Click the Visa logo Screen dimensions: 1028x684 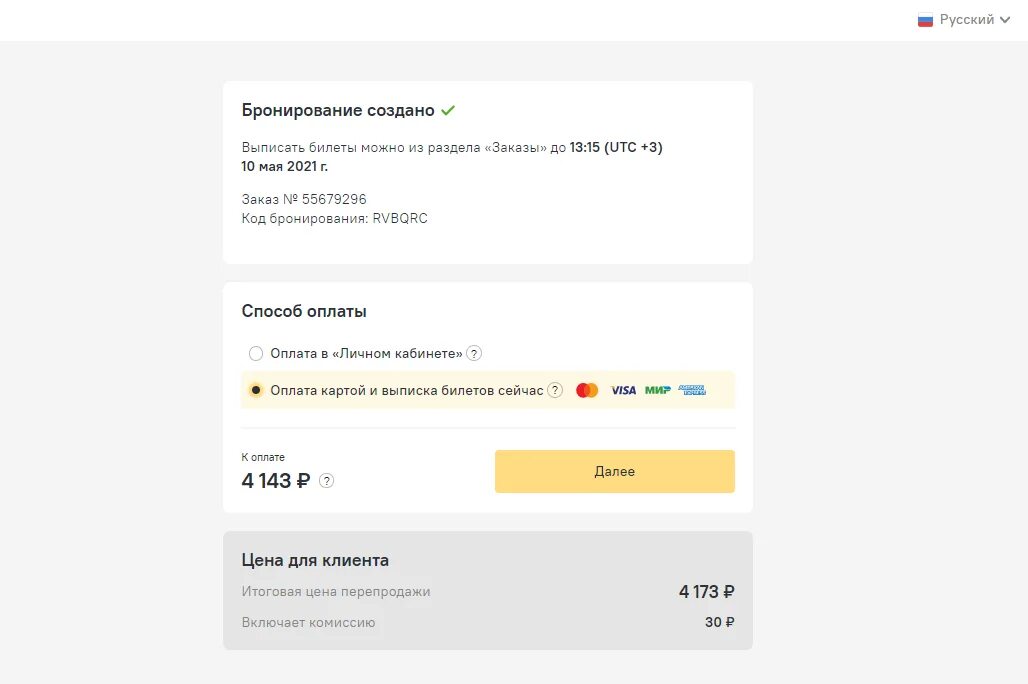coord(623,390)
